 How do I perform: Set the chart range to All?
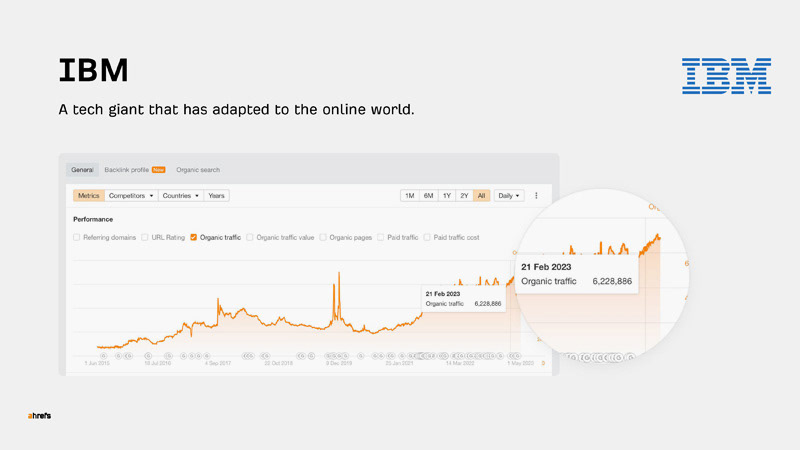pos(482,196)
